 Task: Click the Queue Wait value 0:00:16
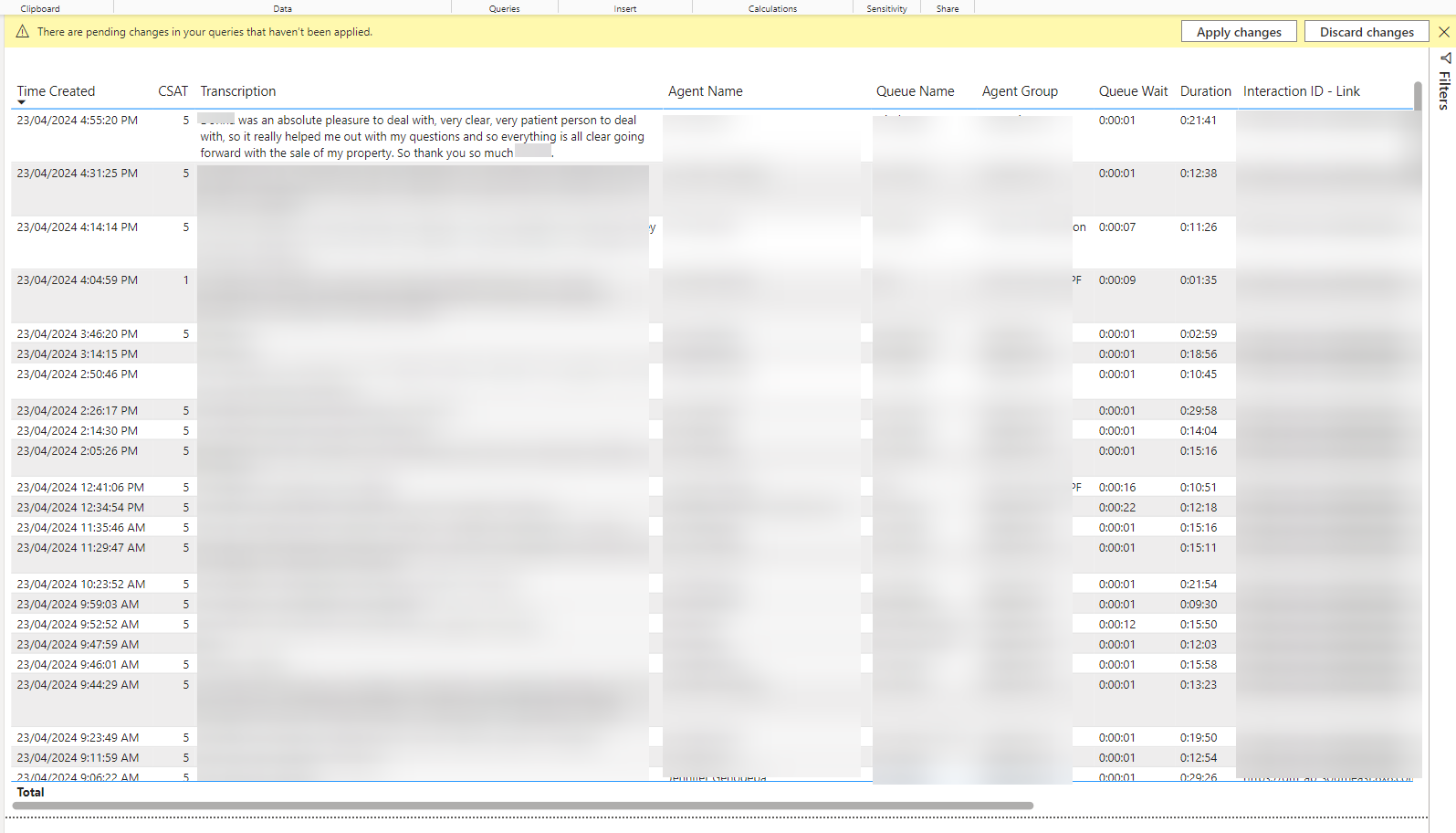pyautogui.click(x=1117, y=488)
